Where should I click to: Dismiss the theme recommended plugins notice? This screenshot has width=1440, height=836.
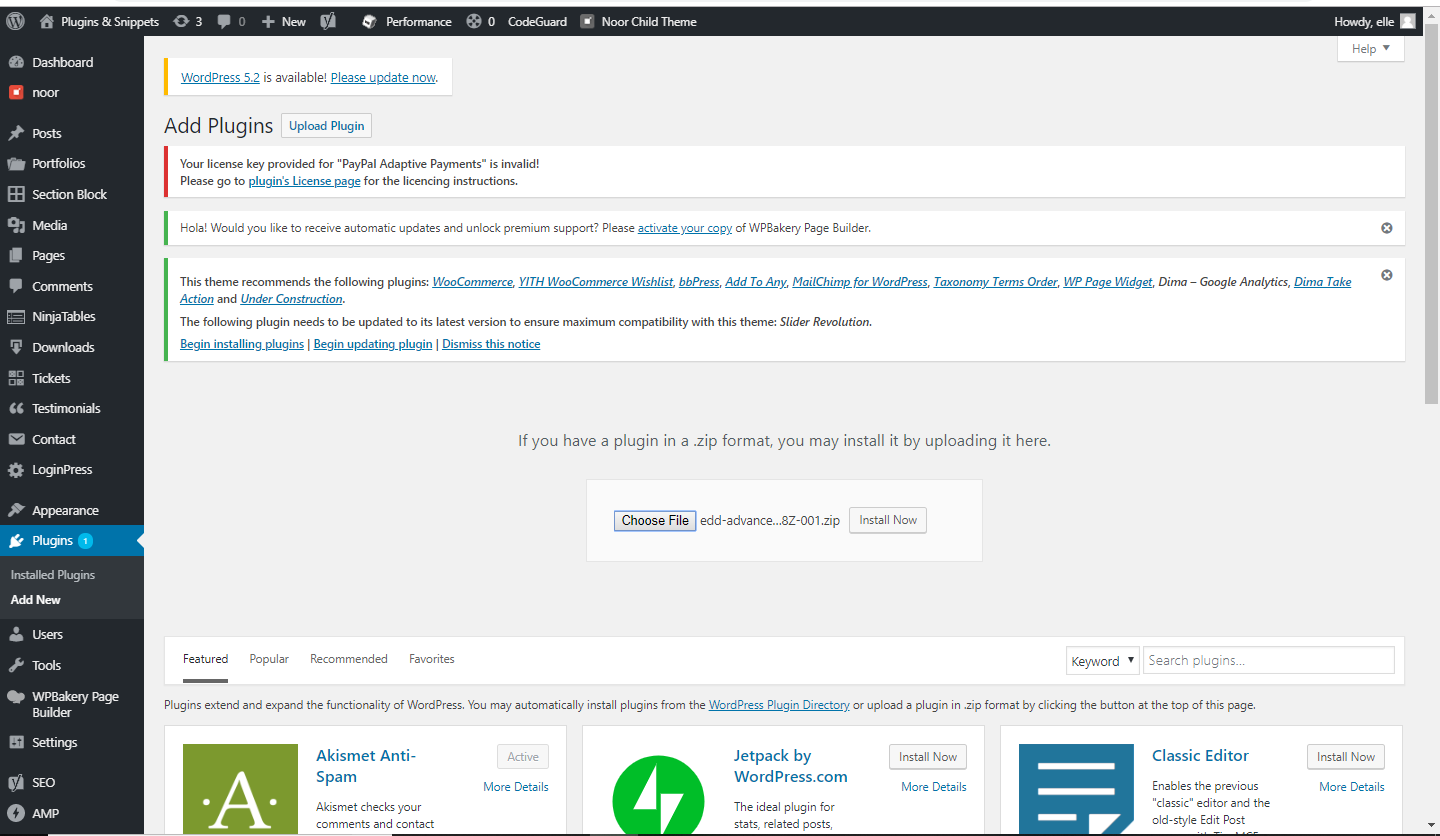[x=1386, y=275]
